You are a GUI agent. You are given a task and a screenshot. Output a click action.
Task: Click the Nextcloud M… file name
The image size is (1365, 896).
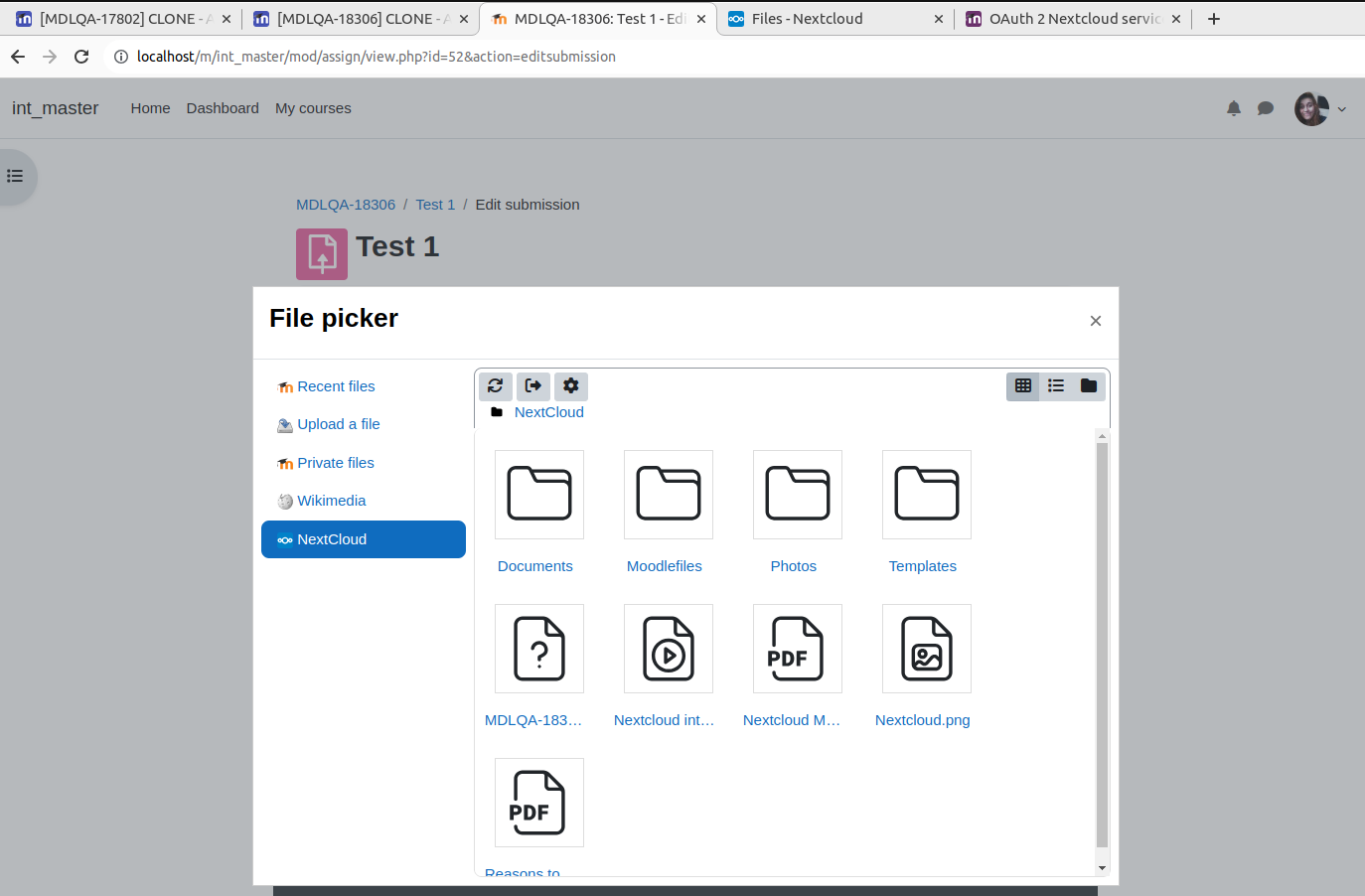pos(792,720)
